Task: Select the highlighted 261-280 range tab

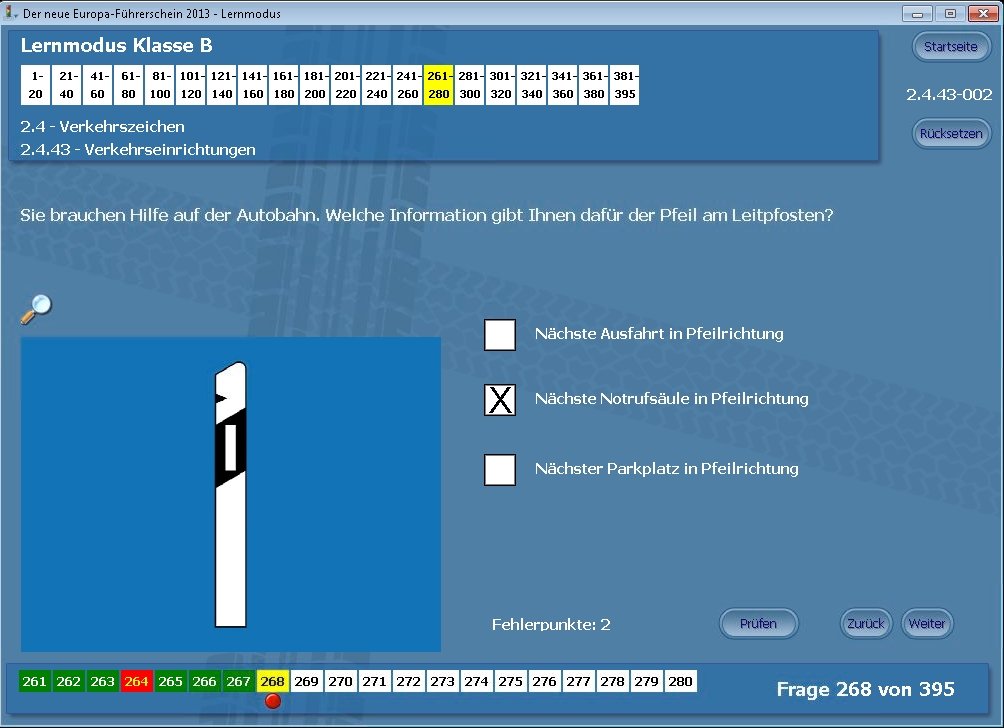Action: [439, 85]
